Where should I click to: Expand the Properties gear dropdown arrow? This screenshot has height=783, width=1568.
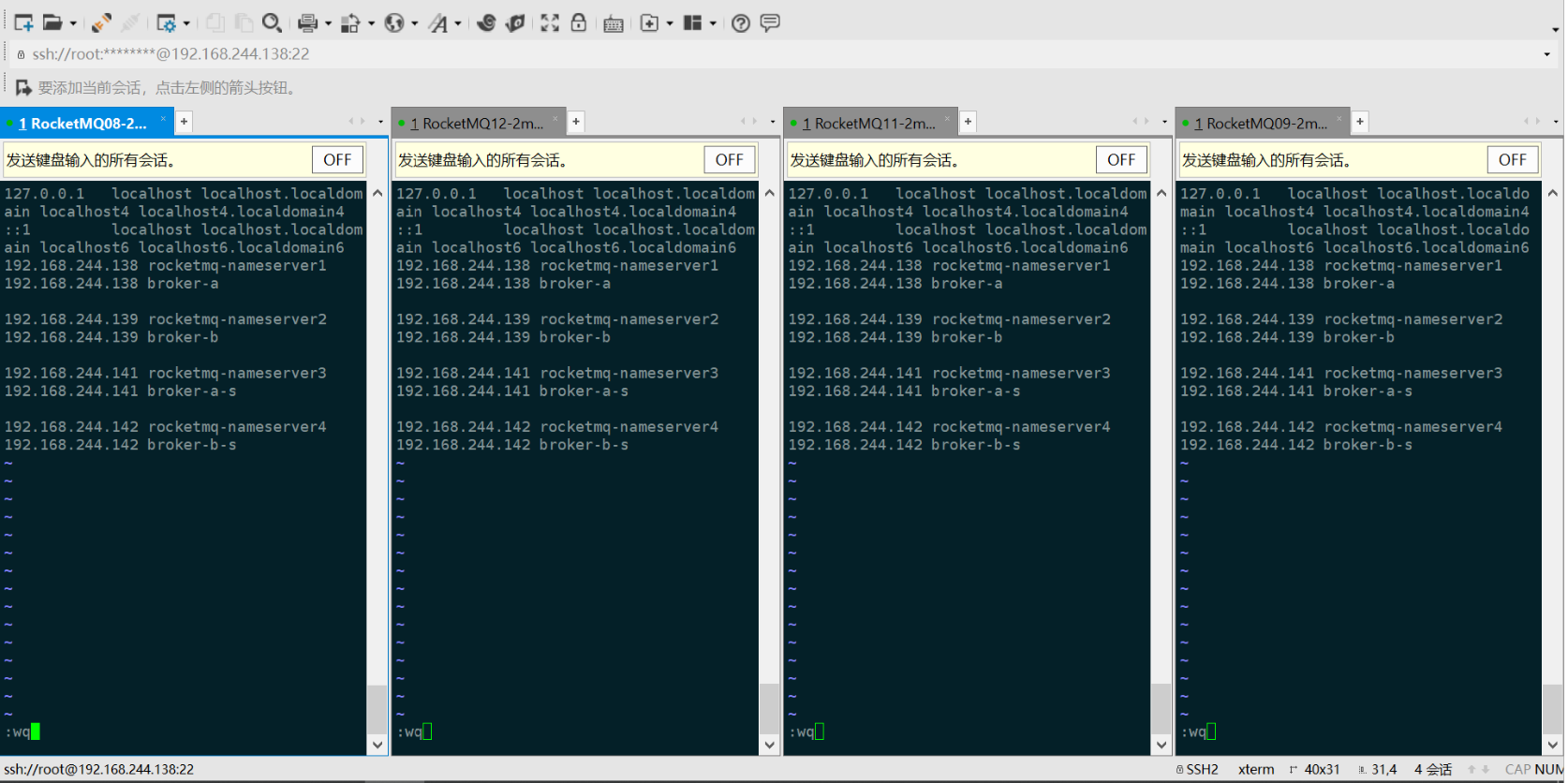186,23
